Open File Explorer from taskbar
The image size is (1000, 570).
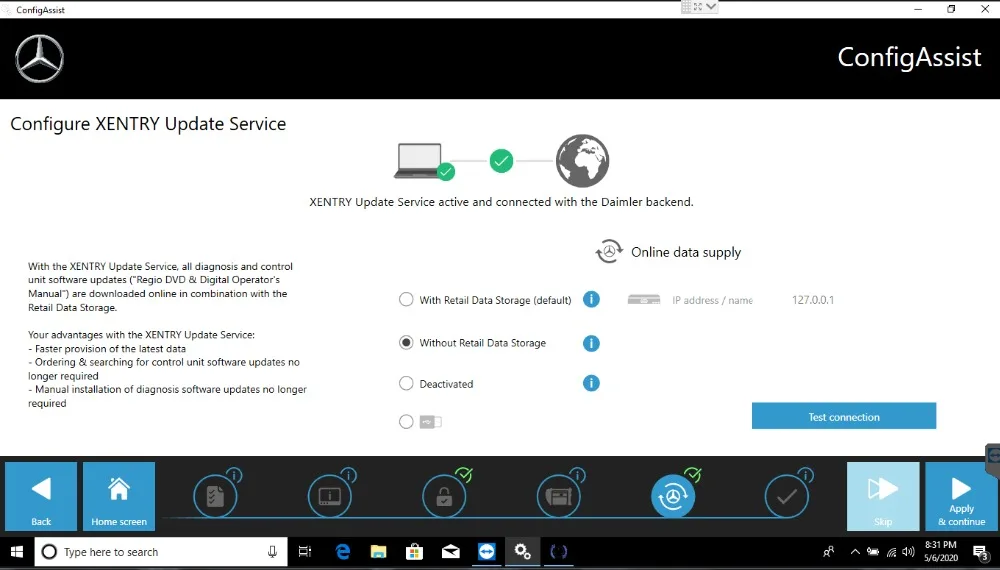(379, 552)
